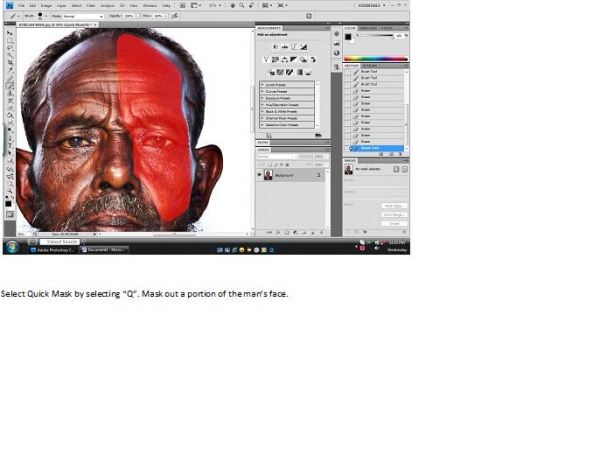Click the taskbar clock
This screenshot has height=463, width=600.
(x=397, y=246)
